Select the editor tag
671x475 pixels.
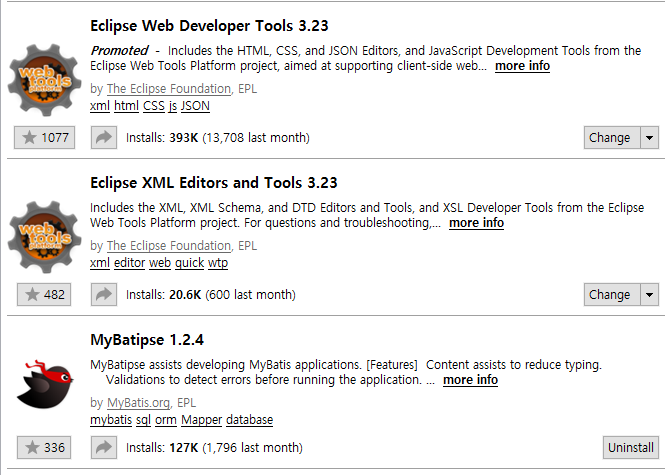(130, 263)
